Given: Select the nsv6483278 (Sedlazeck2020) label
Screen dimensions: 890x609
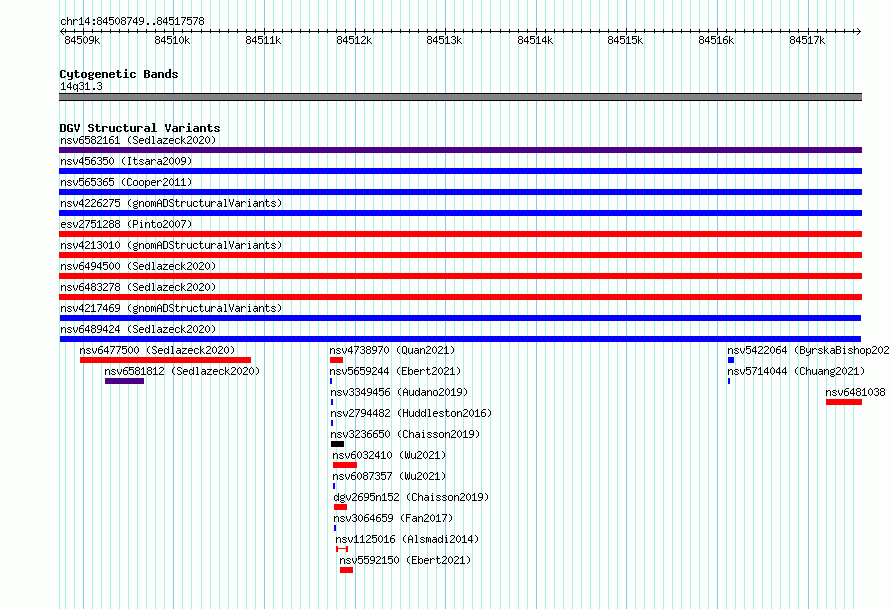Looking at the screenshot, I should [x=138, y=287].
